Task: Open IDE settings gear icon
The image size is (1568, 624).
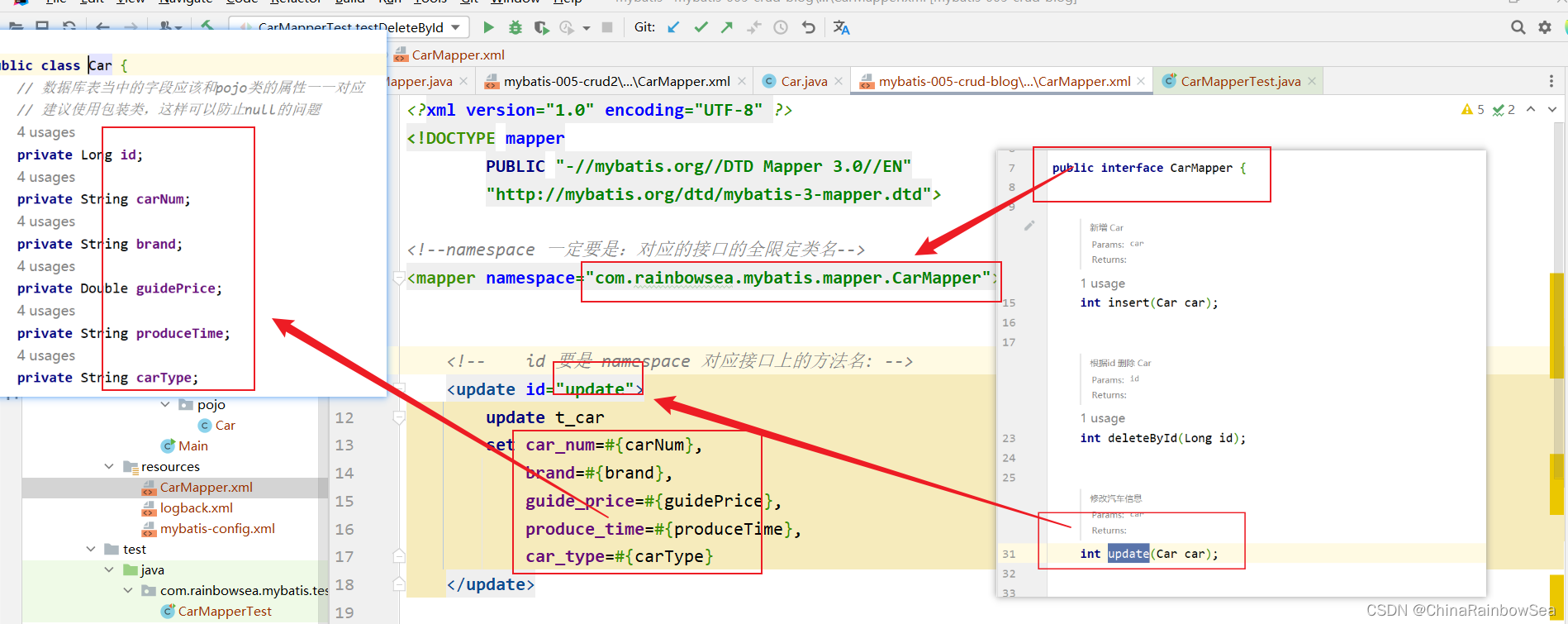Action: tap(1544, 28)
